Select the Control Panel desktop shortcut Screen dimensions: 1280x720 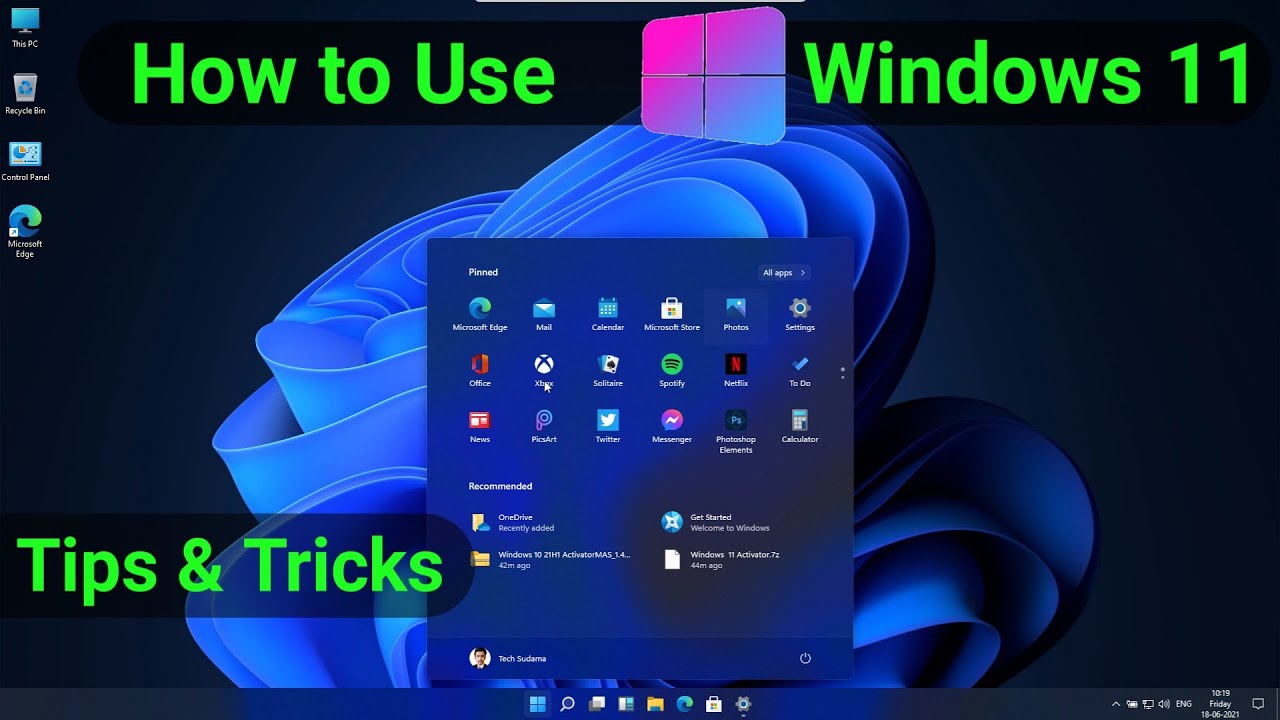pos(25,161)
